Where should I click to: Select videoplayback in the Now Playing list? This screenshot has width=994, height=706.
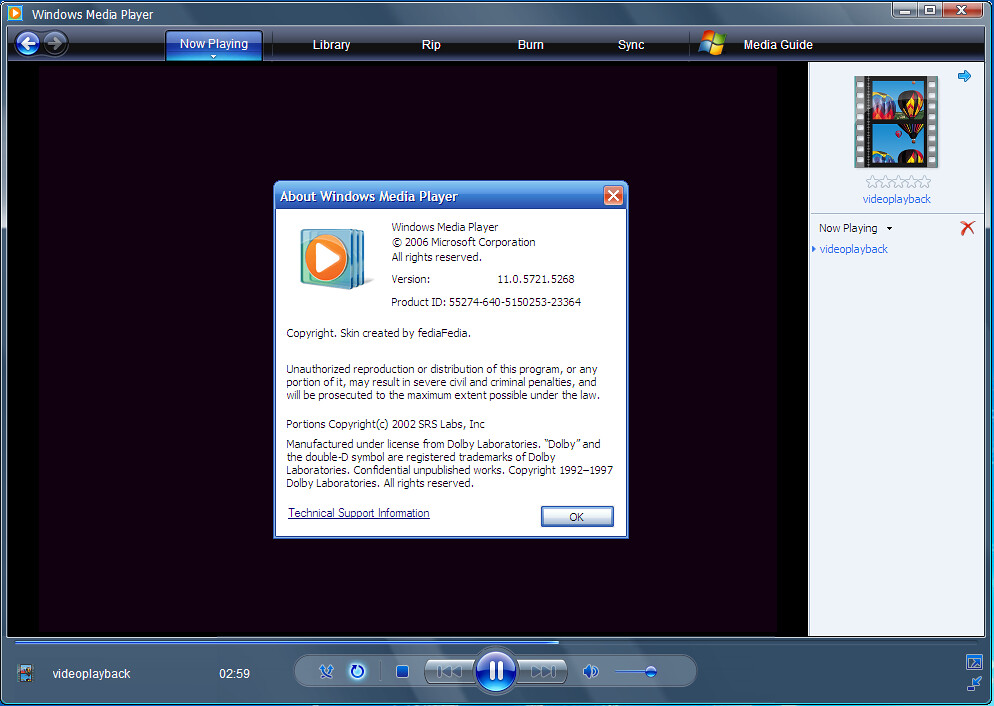tap(853, 249)
